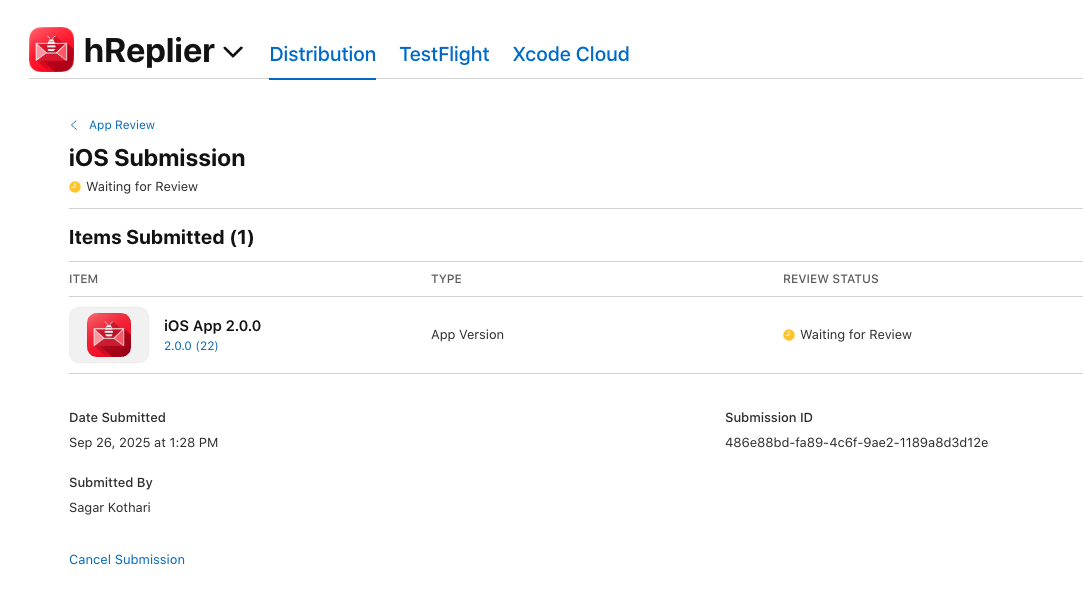
Task: Click the Sagar Kothari submitter name
Action: tap(110, 507)
